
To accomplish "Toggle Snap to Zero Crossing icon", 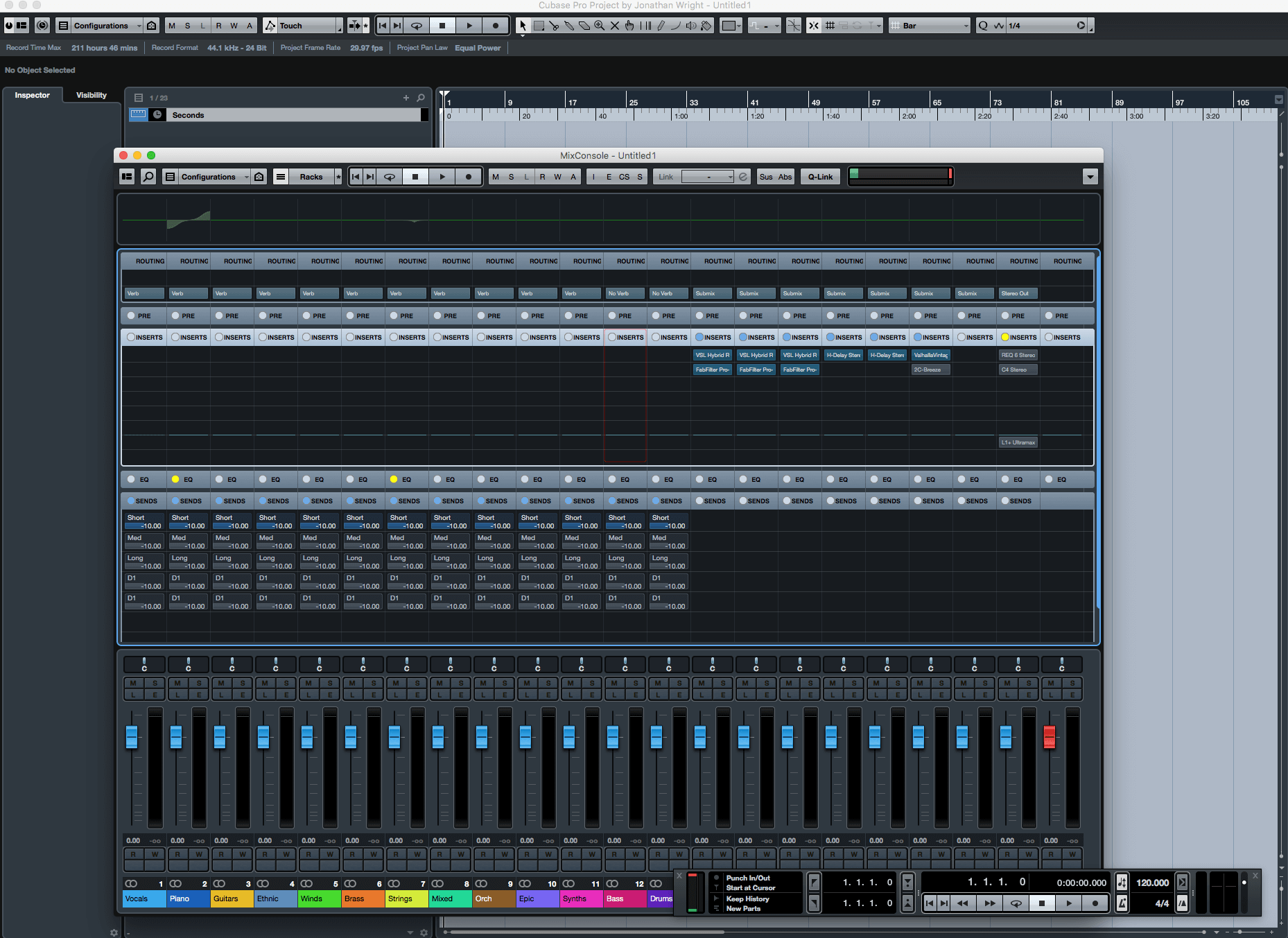I will [794, 26].
